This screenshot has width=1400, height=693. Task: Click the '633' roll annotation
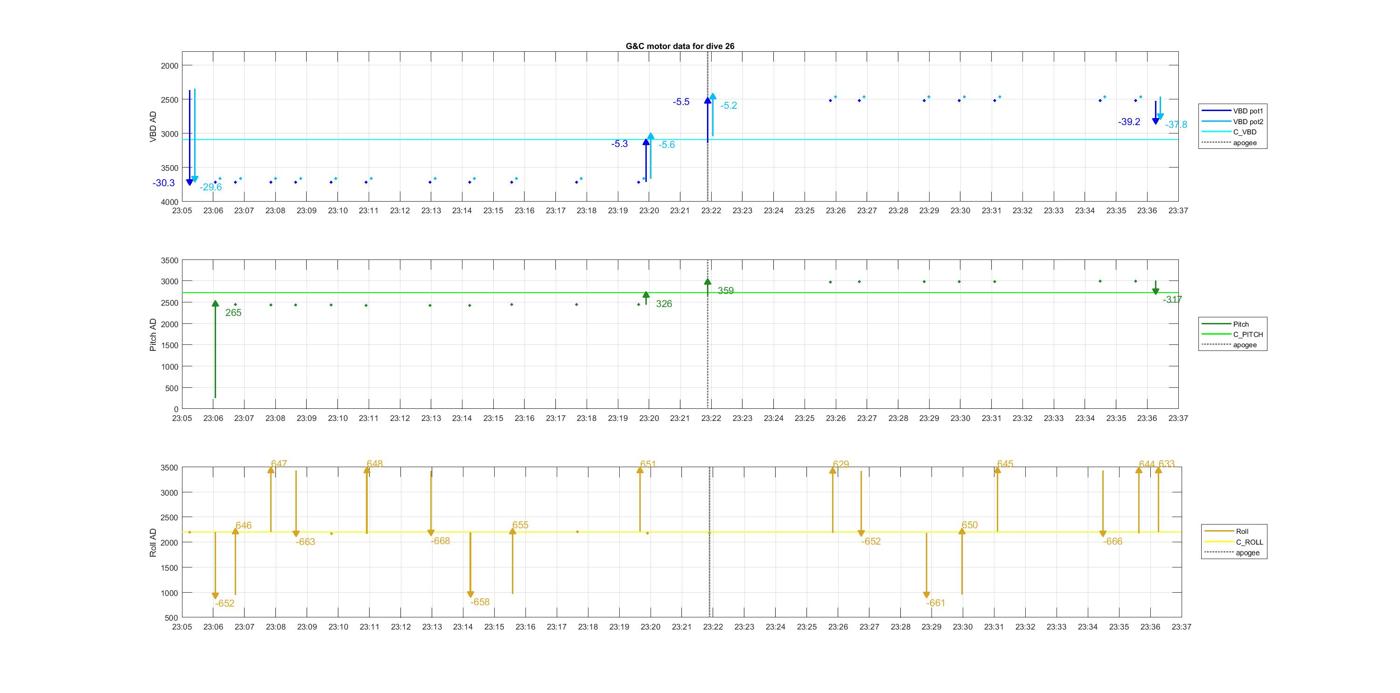[1167, 464]
